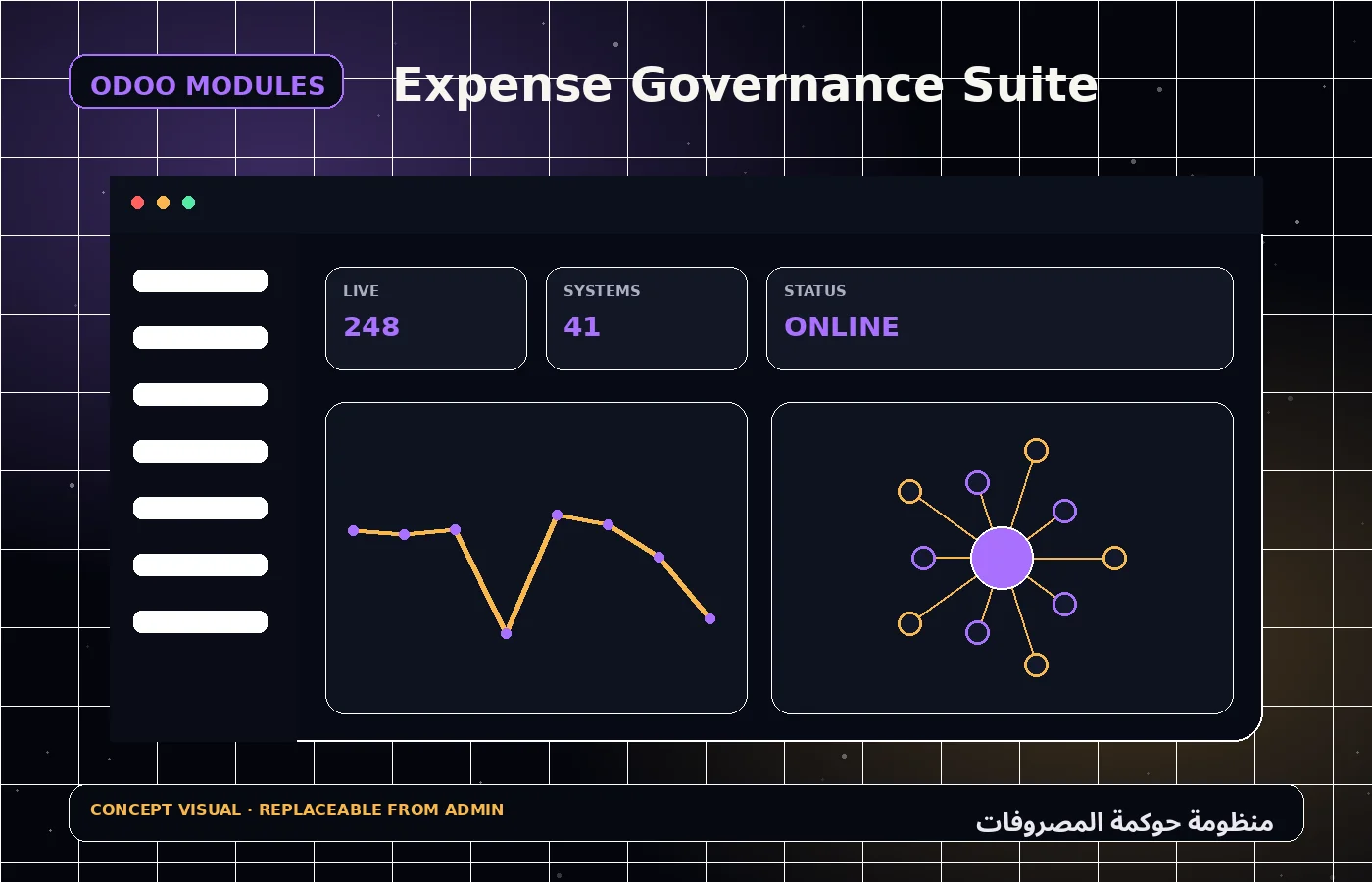Screen dimensions: 1372x882
Task: Click the topmost orange network node
Action: click(x=1037, y=451)
